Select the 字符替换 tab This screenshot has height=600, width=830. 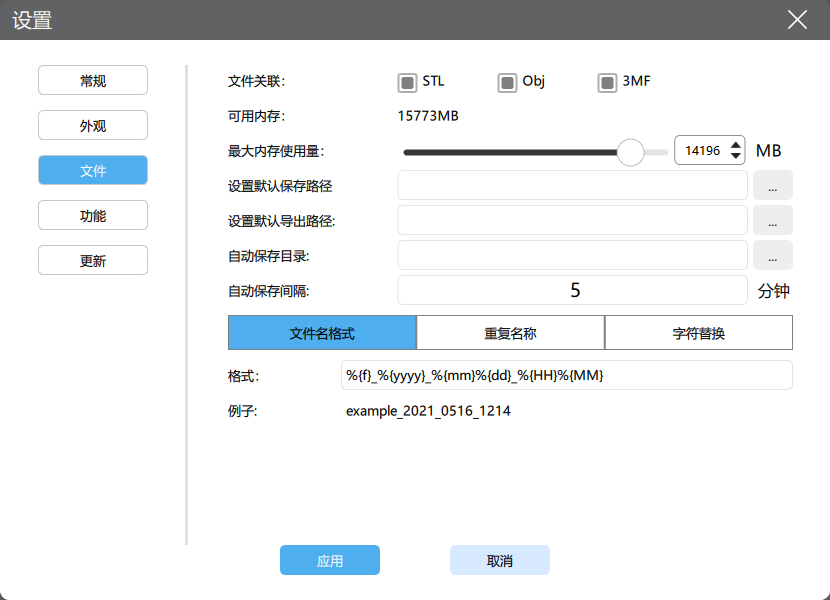click(698, 333)
